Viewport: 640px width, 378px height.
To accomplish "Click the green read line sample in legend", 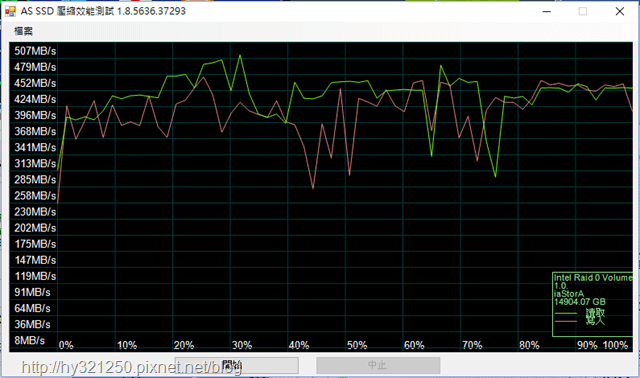I will 566,314.
